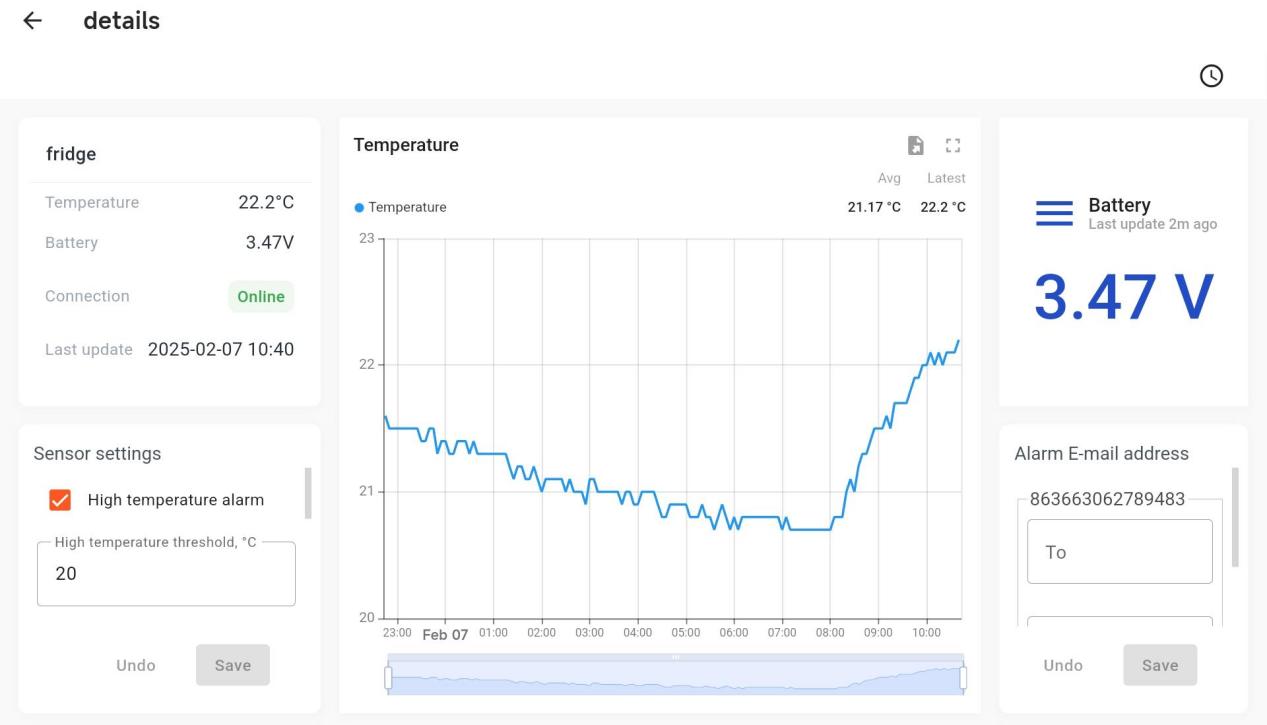Click the back arrow icon
This screenshot has width=1267, height=725.
click(x=33, y=21)
